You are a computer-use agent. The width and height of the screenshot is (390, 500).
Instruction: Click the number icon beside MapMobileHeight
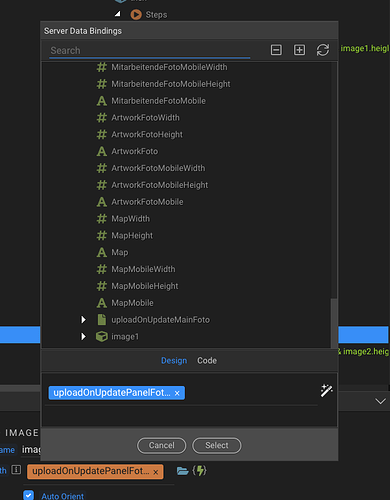coord(102,286)
